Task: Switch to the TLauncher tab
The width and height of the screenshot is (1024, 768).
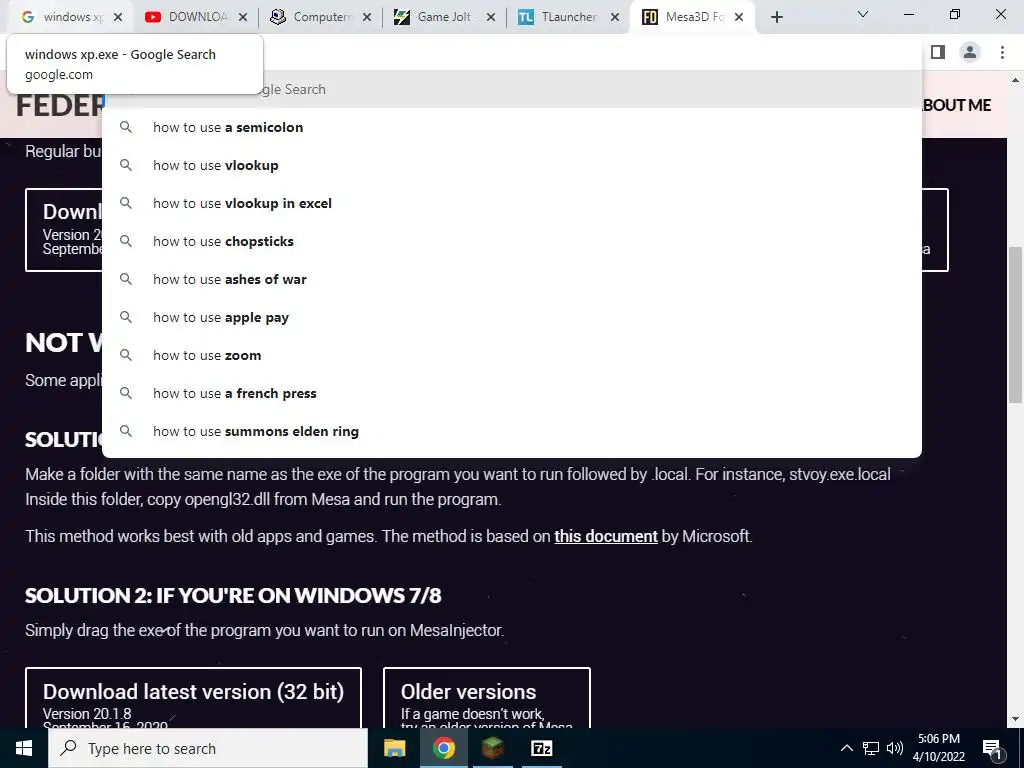Action: [566, 17]
